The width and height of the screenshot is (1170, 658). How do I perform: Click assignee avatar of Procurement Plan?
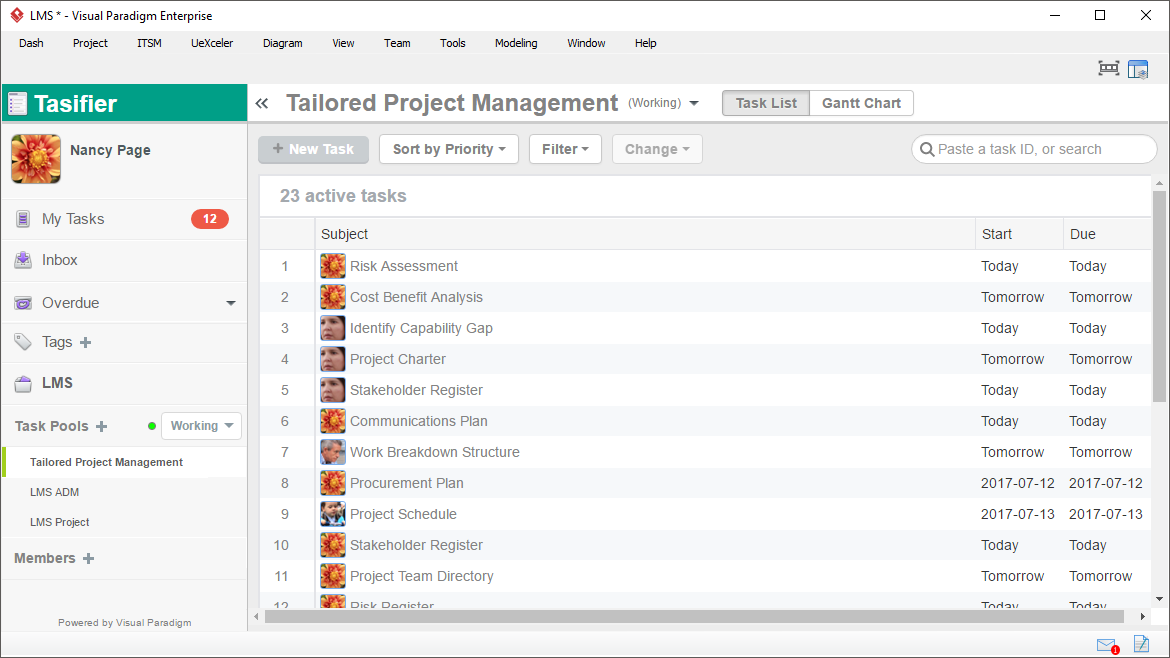pyautogui.click(x=333, y=483)
